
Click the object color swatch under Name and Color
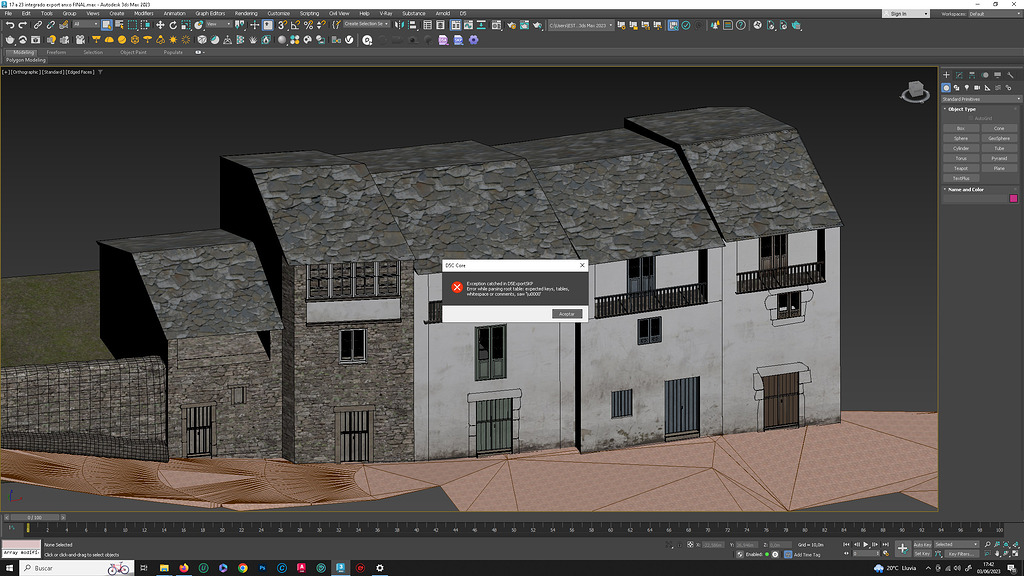coord(1013,196)
